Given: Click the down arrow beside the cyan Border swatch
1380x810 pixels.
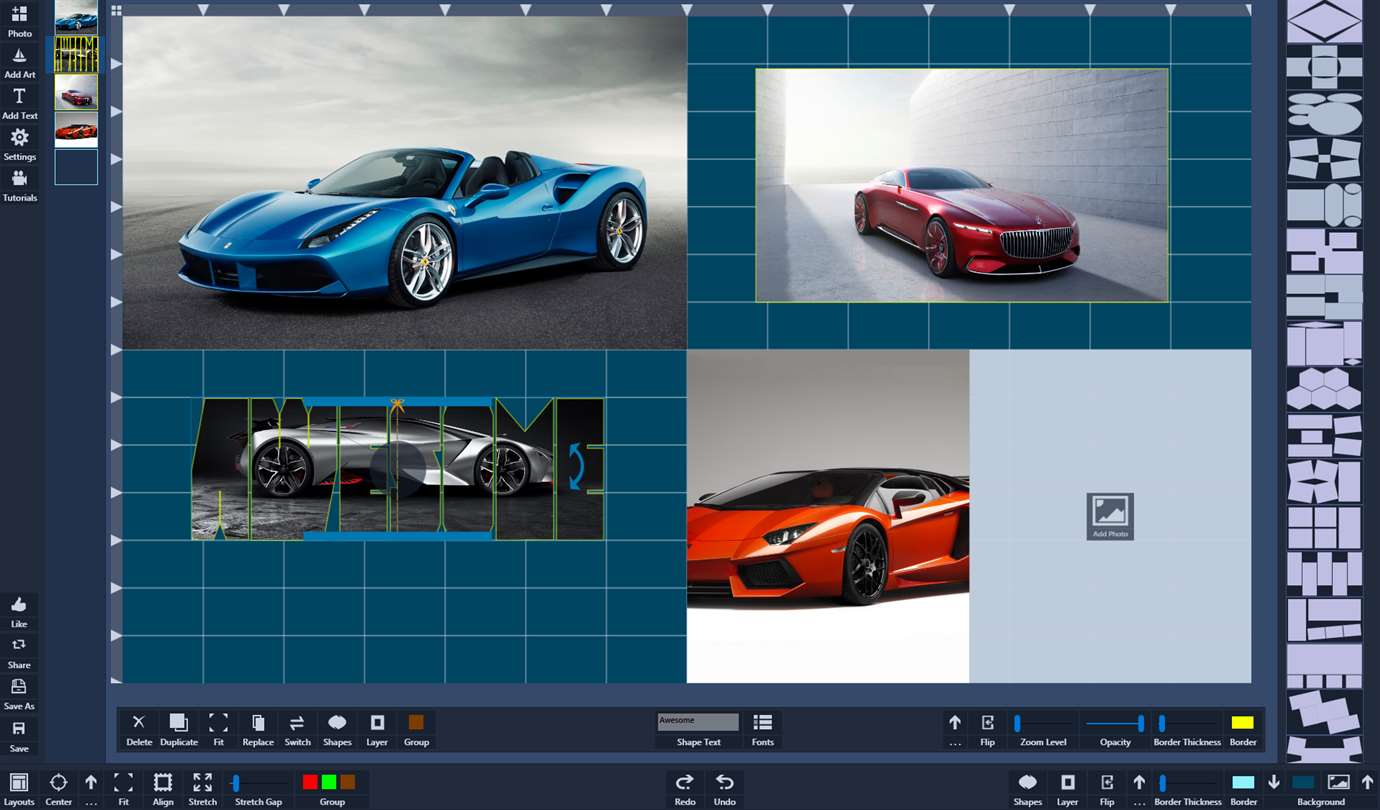Looking at the screenshot, I should [x=1274, y=782].
